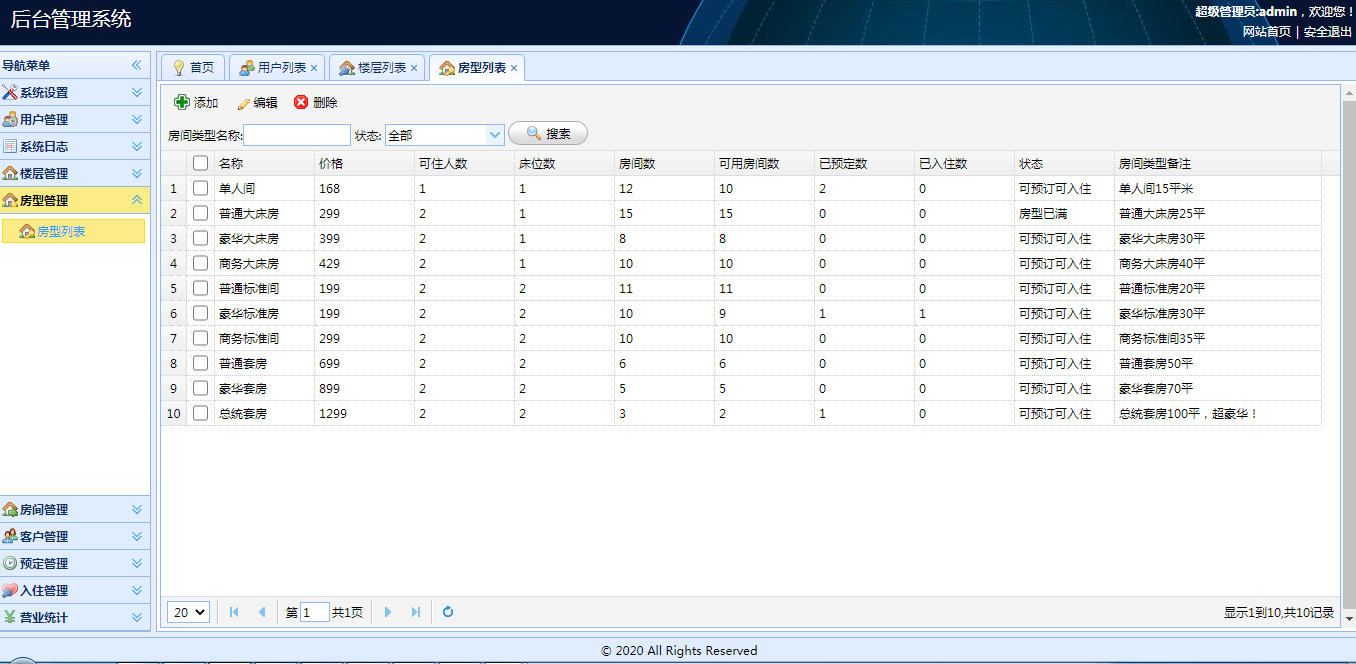Check the 普通标准间 row checkbox

coord(201,288)
